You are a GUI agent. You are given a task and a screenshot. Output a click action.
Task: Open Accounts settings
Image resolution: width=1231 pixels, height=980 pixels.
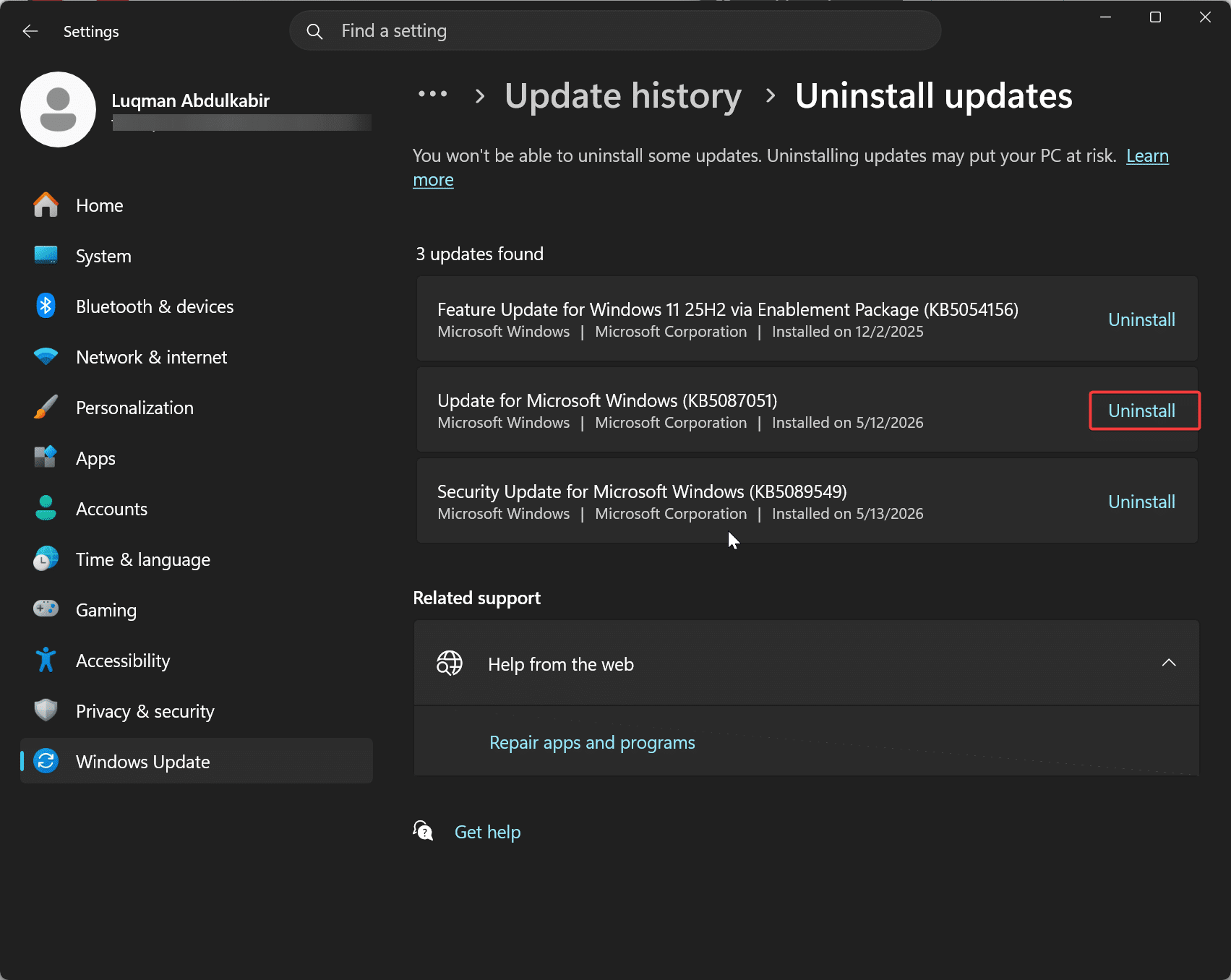click(197, 509)
